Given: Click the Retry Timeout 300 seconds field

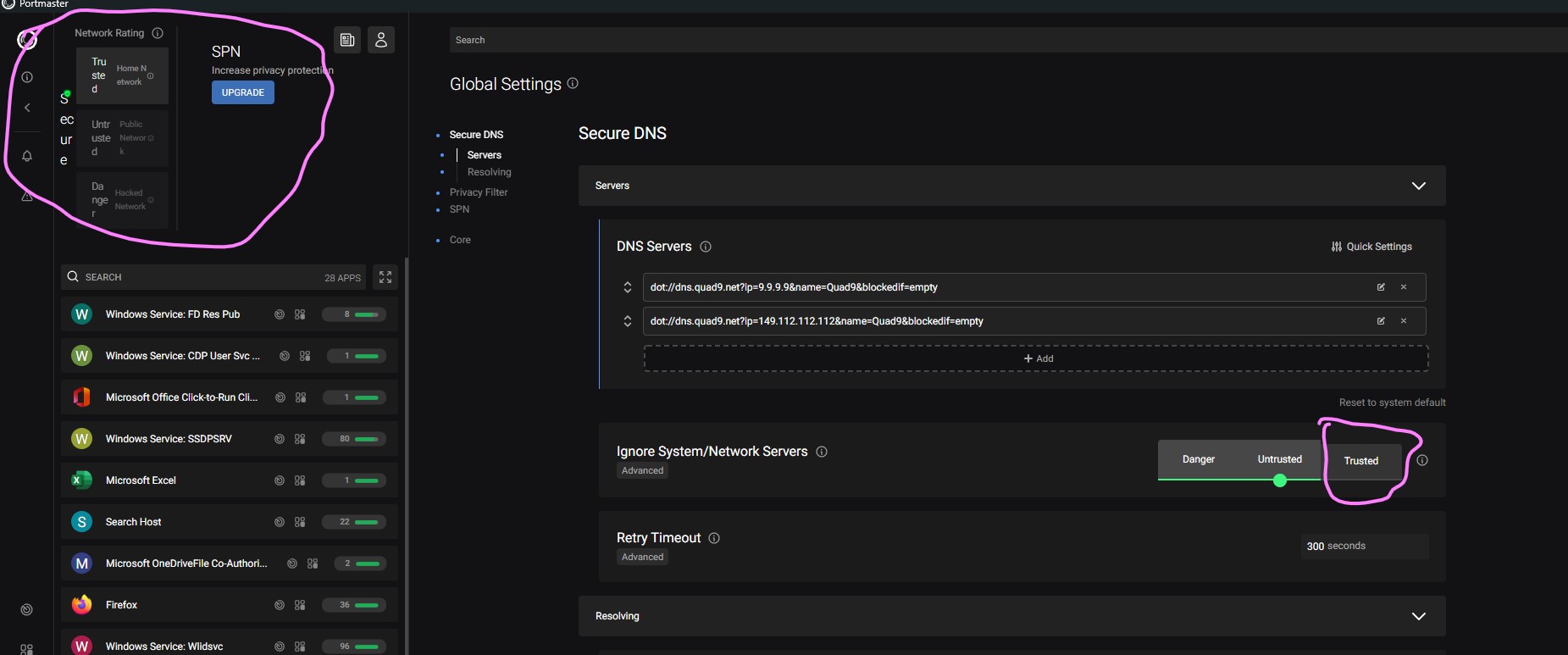Looking at the screenshot, I should pos(1365,546).
